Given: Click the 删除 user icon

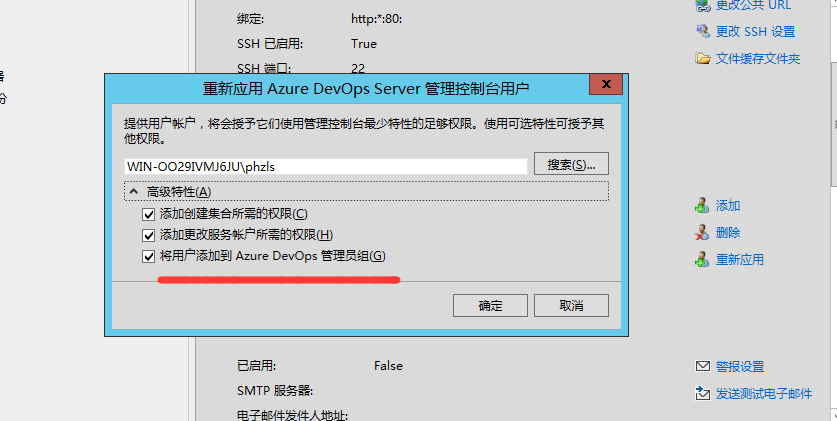Looking at the screenshot, I should click(702, 233).
